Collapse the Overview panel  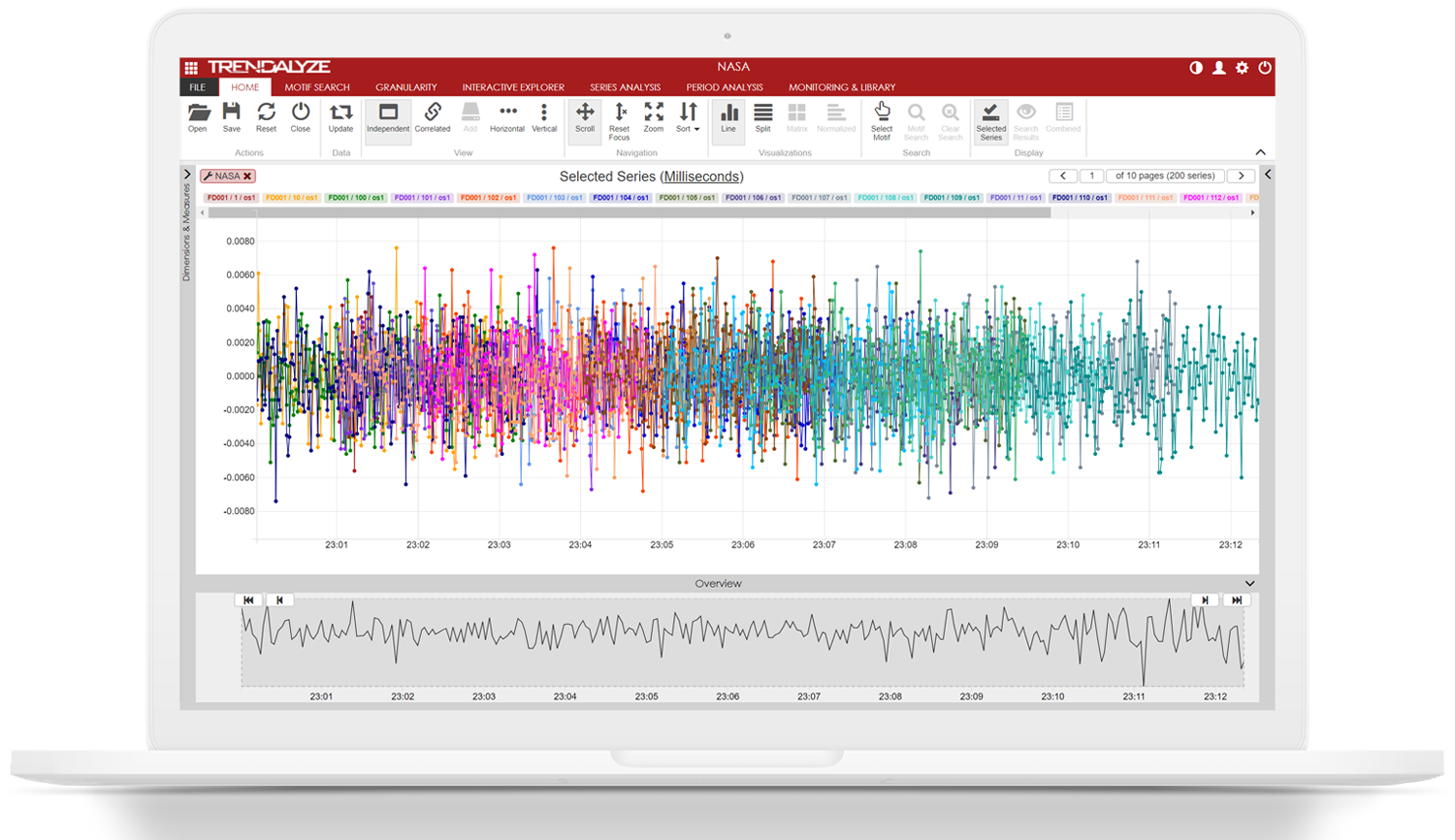tap(1249, 584)
